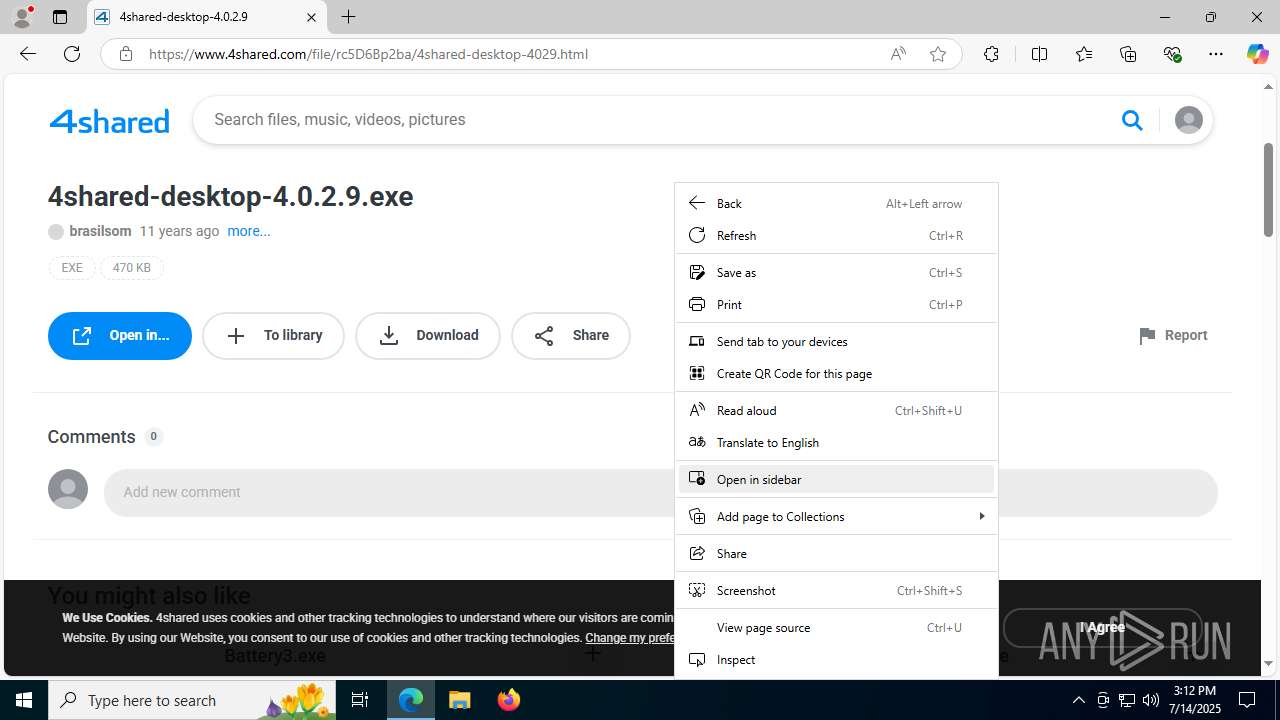This screenshot has height=720, width=1280.
Task: Click the 470 KB size tag
Action: [132, 268]
